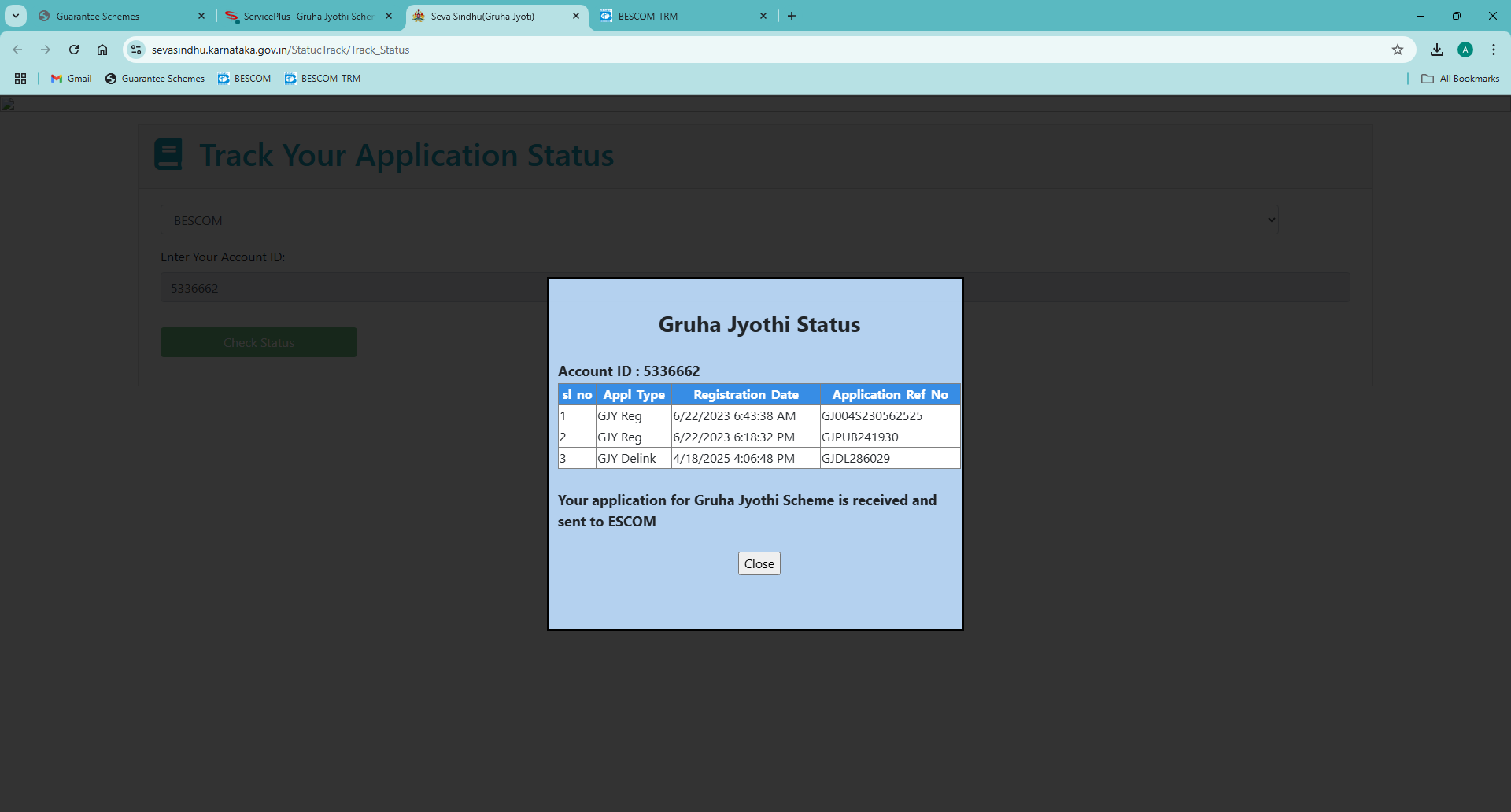Open the BESCOM ESCOM selection dropdown
This screenshot has height=812, width=1511.
click(x=719, y=220)
